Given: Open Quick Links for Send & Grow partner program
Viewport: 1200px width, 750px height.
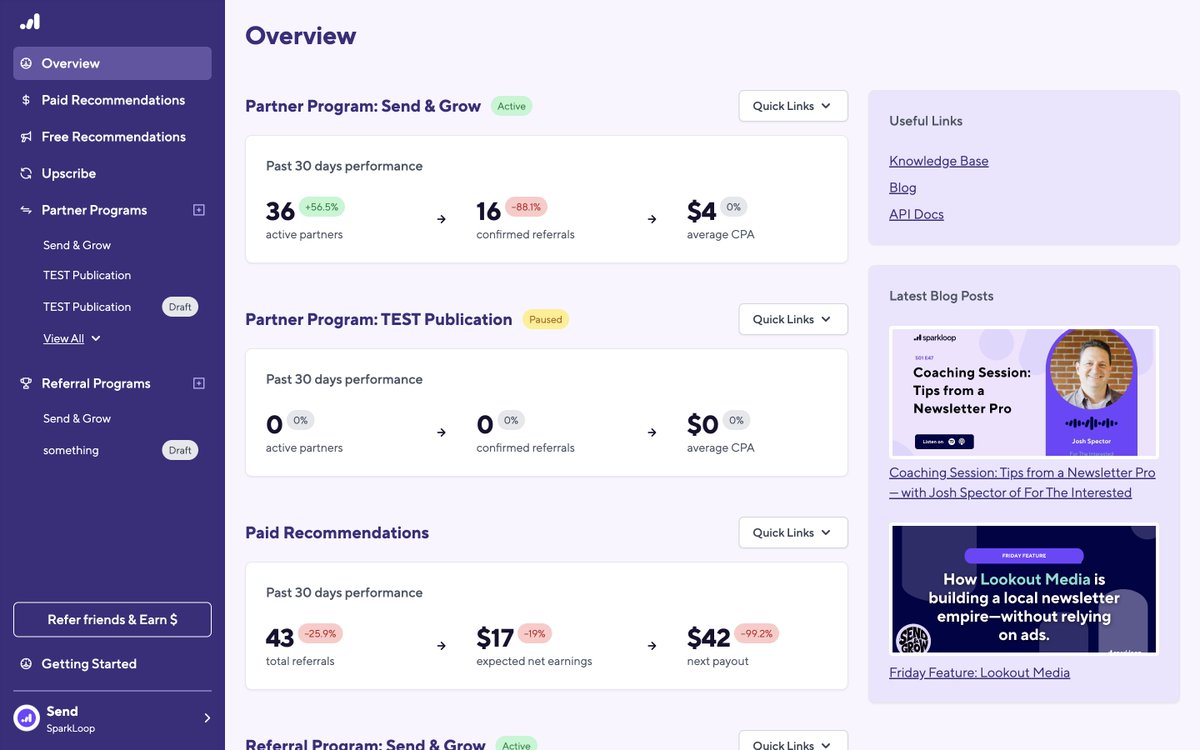Looking at the screenshot, I should [x=793, y=106].
